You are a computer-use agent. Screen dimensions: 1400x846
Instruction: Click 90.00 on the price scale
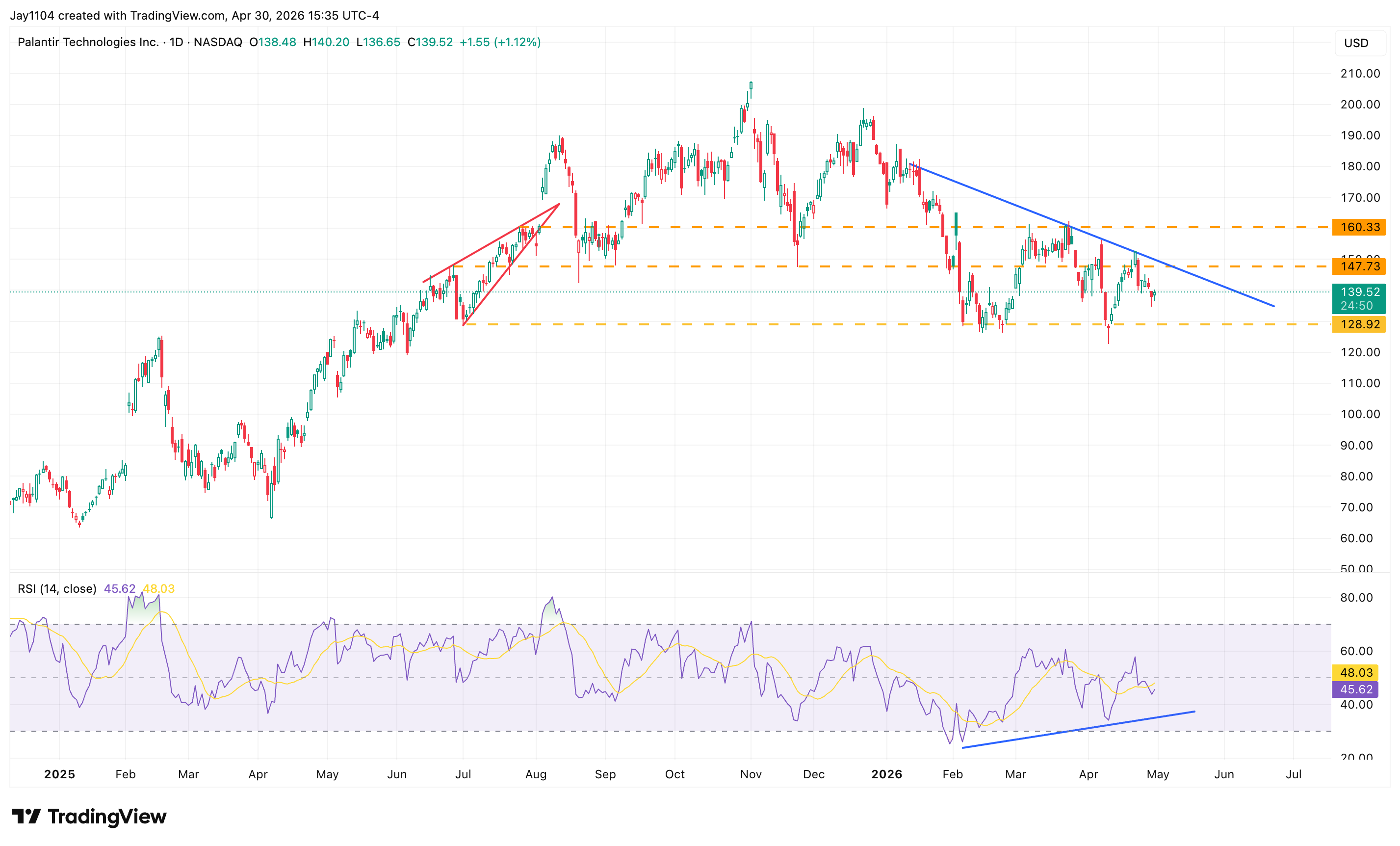coord(1357,445)
